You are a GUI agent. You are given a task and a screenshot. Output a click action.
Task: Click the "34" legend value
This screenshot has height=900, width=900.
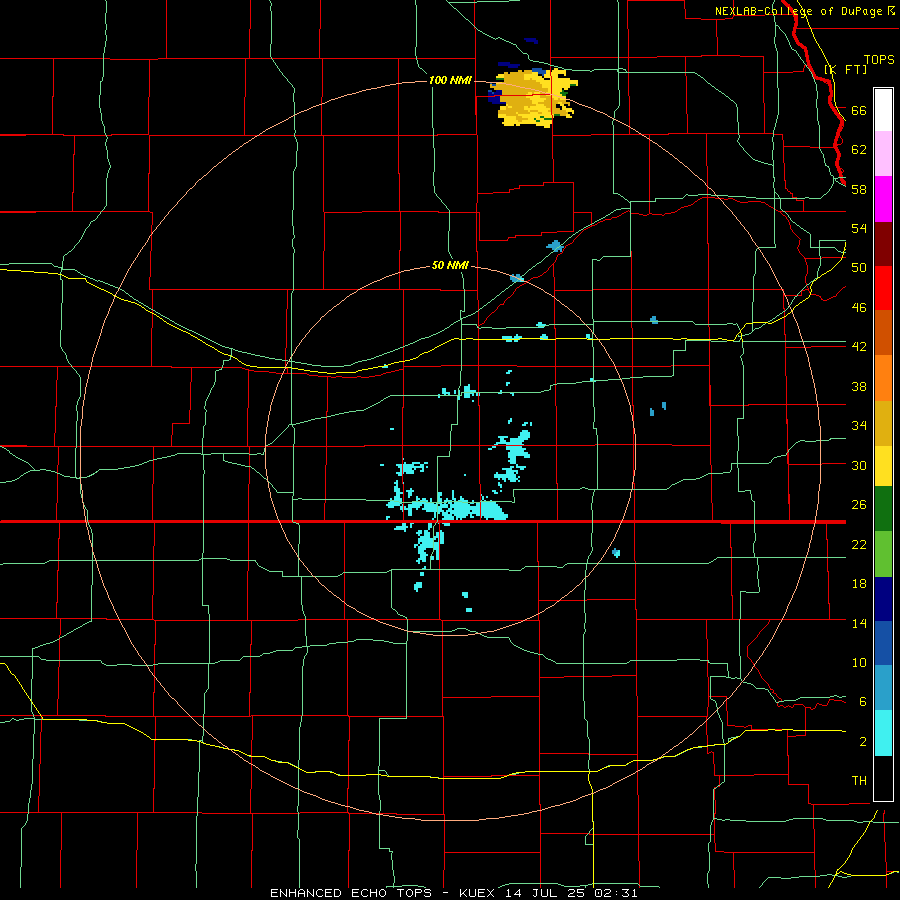859,426
